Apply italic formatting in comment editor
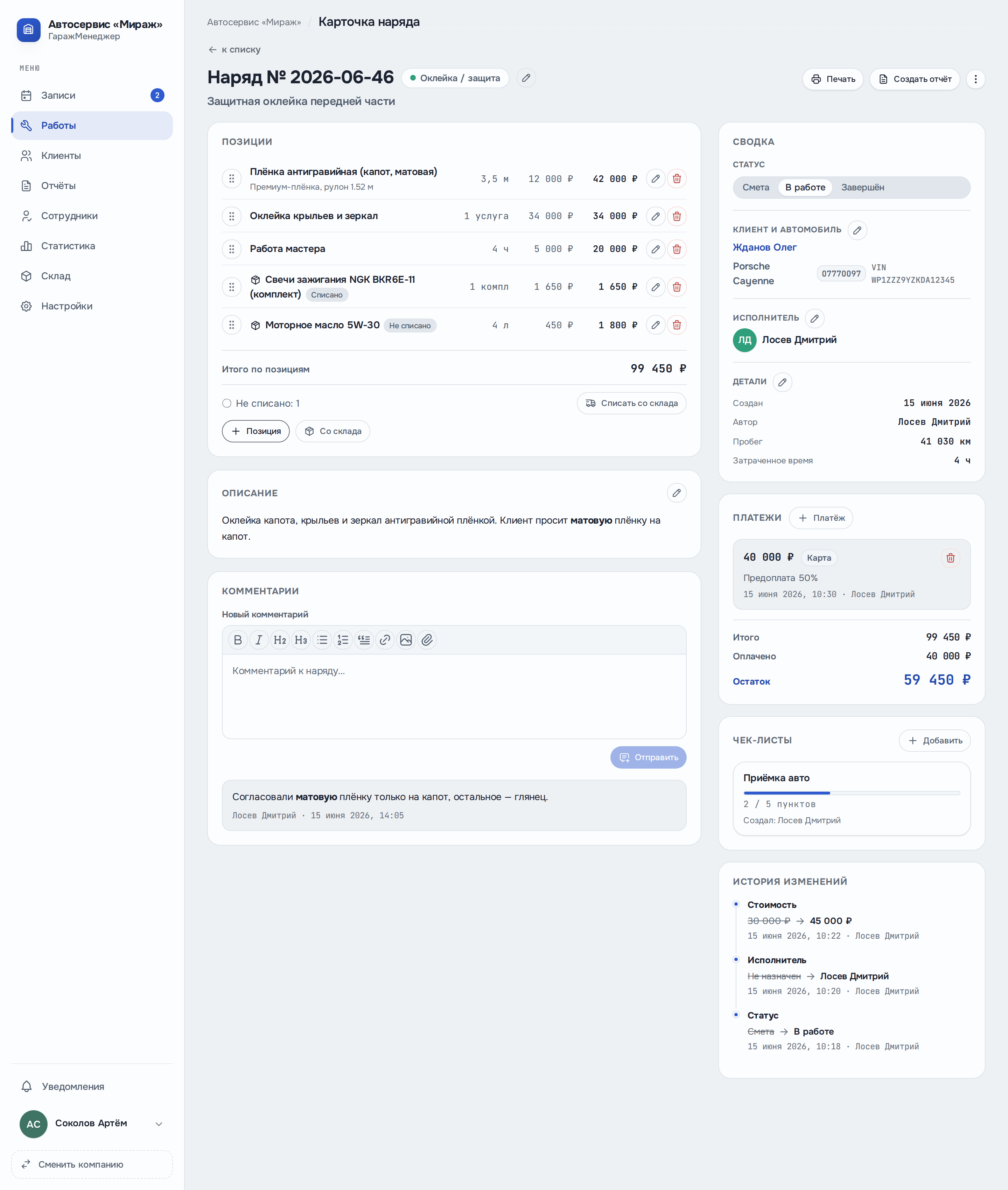1008x1190 pixels. tap(259, 640)
